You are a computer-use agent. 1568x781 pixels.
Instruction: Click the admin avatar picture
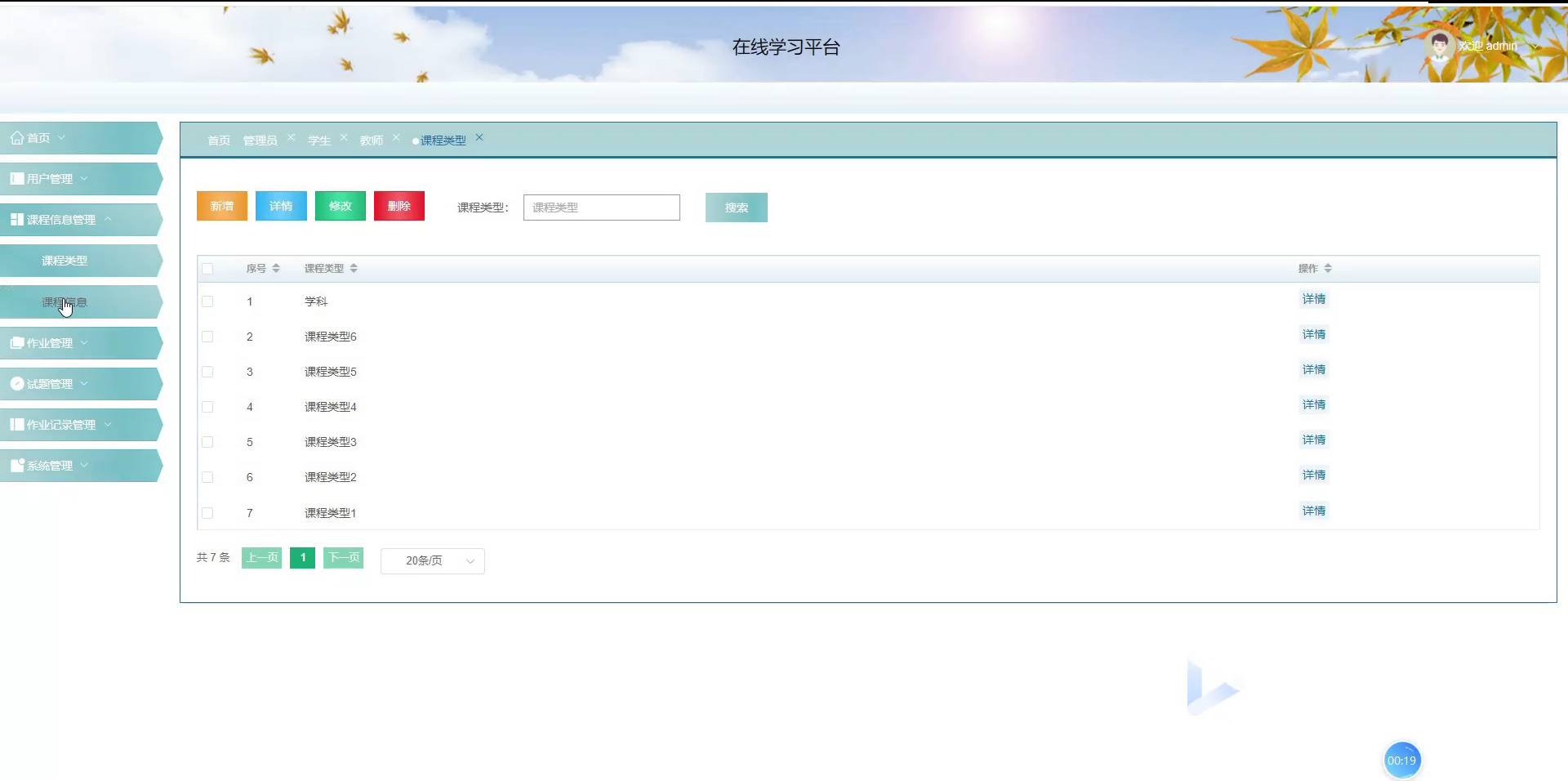1439,46
